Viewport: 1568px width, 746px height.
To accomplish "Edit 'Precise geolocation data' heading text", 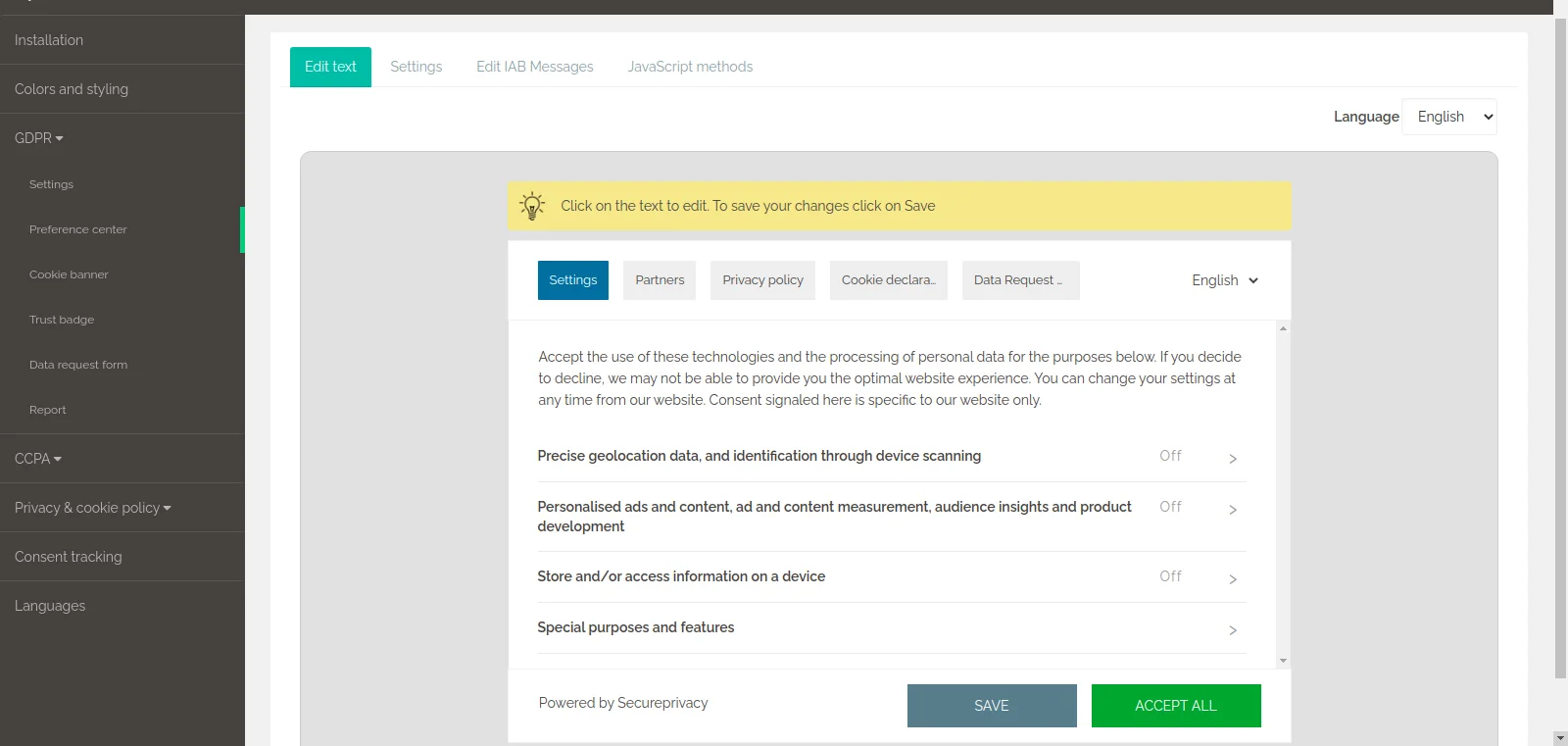I will point(759,456).
